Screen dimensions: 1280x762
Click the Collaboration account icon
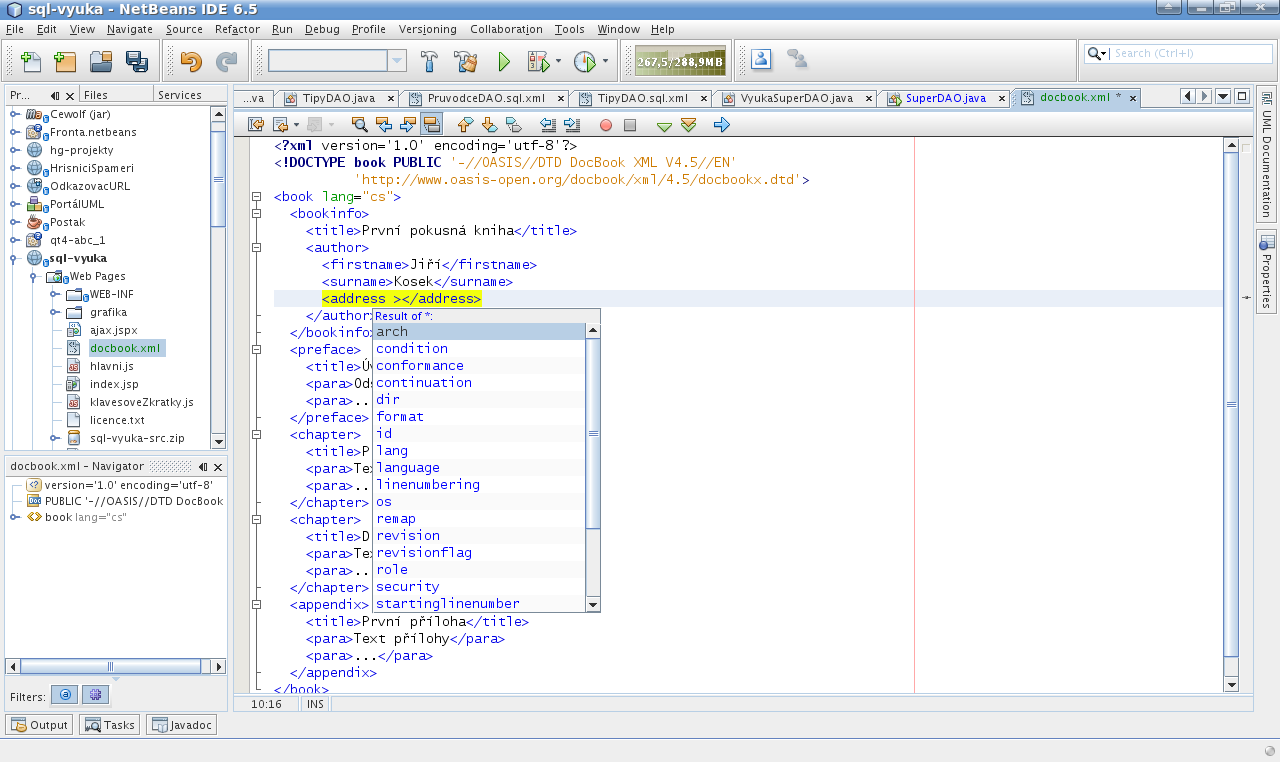pyautogui.click(x=762, y=59)
